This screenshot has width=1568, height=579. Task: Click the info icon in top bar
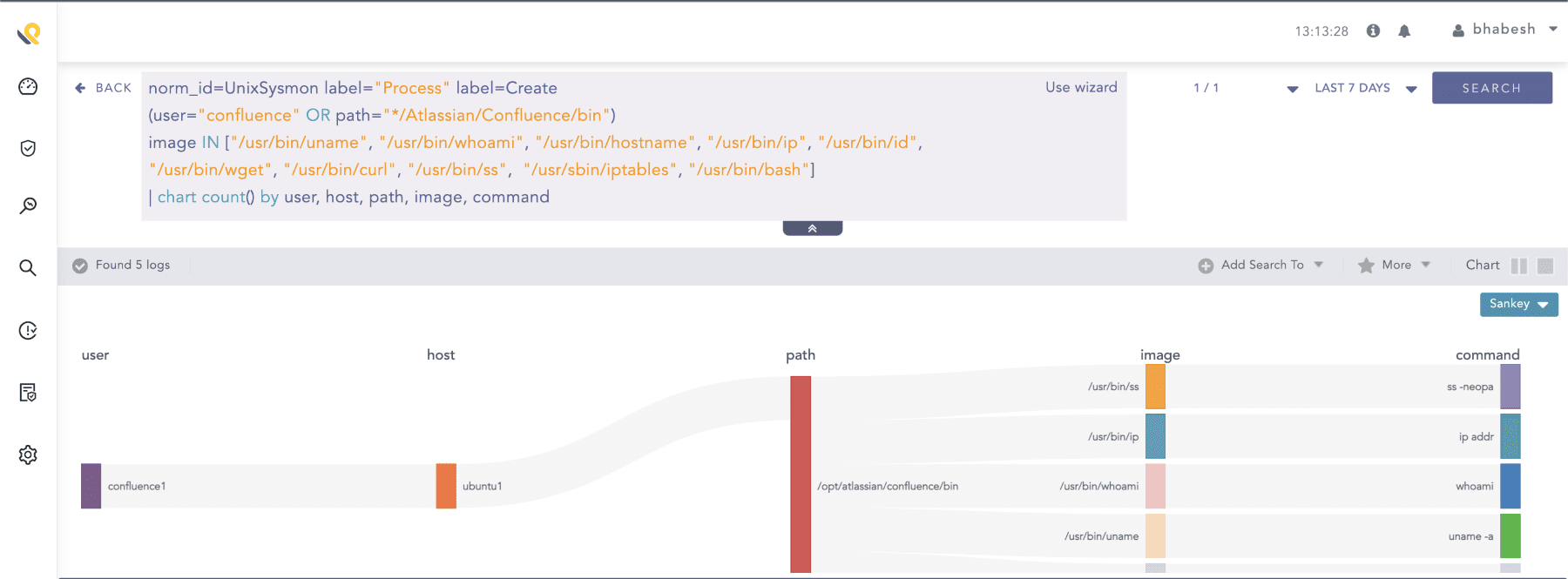[1373, 31]
